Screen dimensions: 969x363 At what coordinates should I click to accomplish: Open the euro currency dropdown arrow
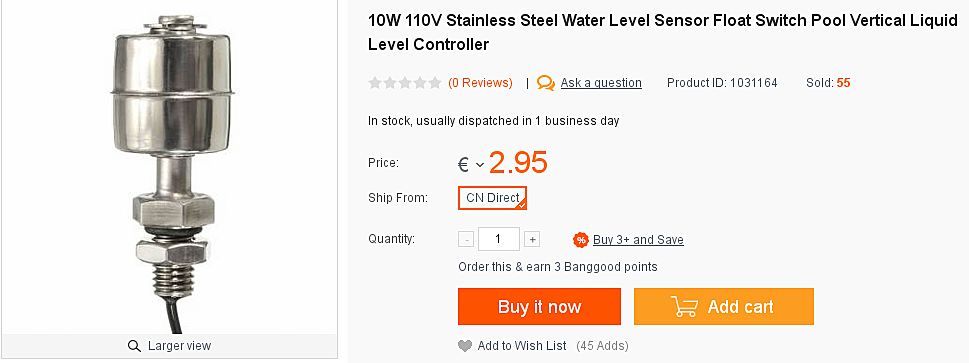tap(480, 164)
